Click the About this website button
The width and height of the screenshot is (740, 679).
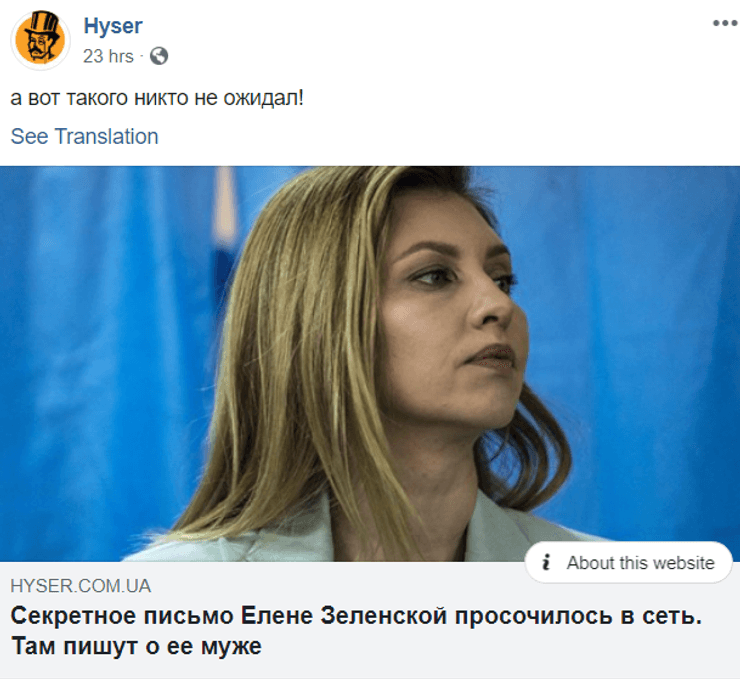coord(629,562)
